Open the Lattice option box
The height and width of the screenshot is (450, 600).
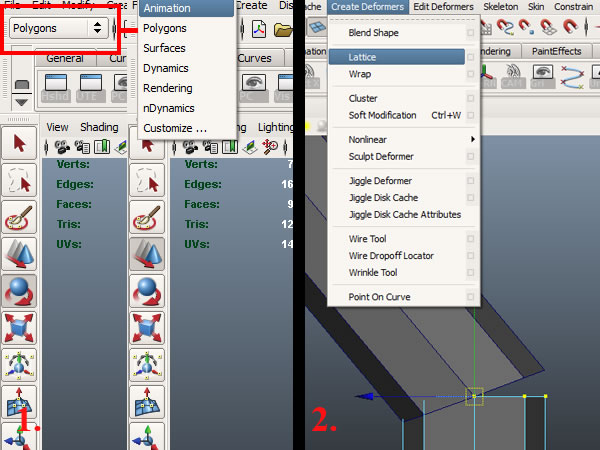pyautogui.click(x=471, y=57)
